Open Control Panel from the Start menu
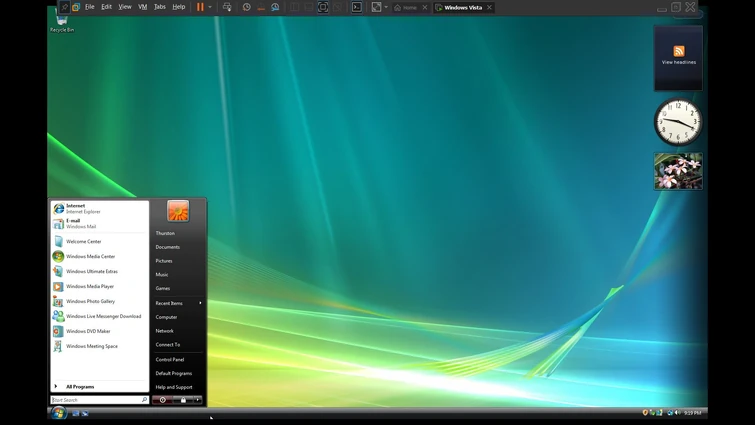This screenshot has height=425, width=755. pos(169,359)
